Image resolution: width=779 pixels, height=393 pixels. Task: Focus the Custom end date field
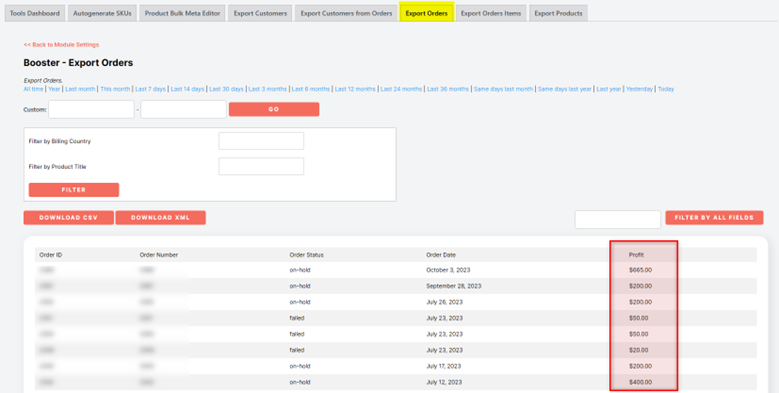click(x=184, y=109)
